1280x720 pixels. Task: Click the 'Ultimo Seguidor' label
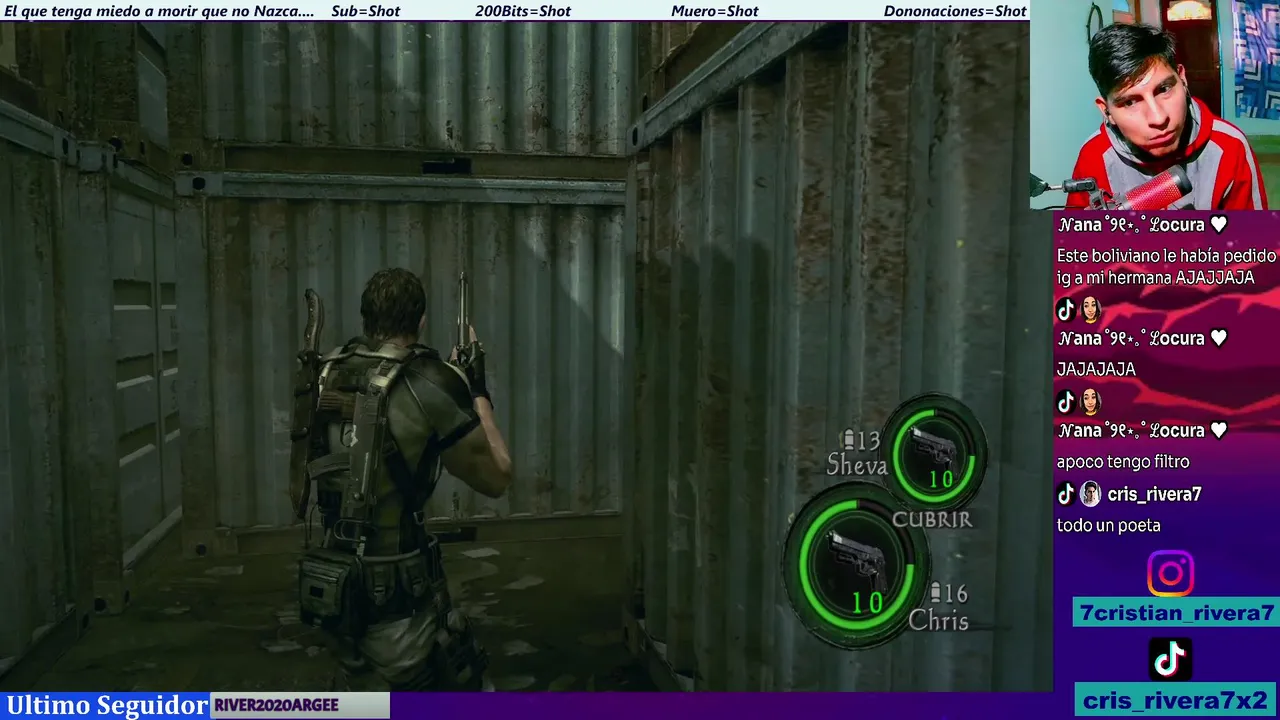point(107,705)
